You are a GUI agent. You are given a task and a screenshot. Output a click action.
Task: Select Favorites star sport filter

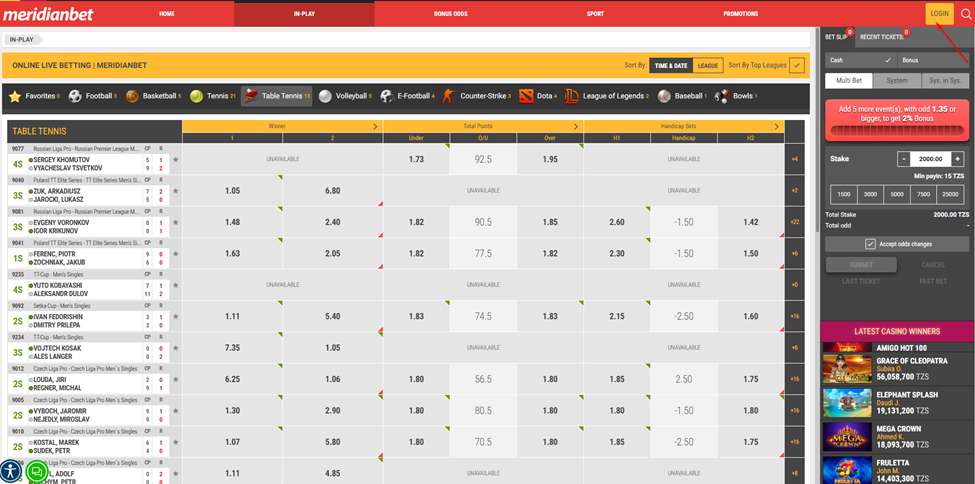[x=34, y=96]
